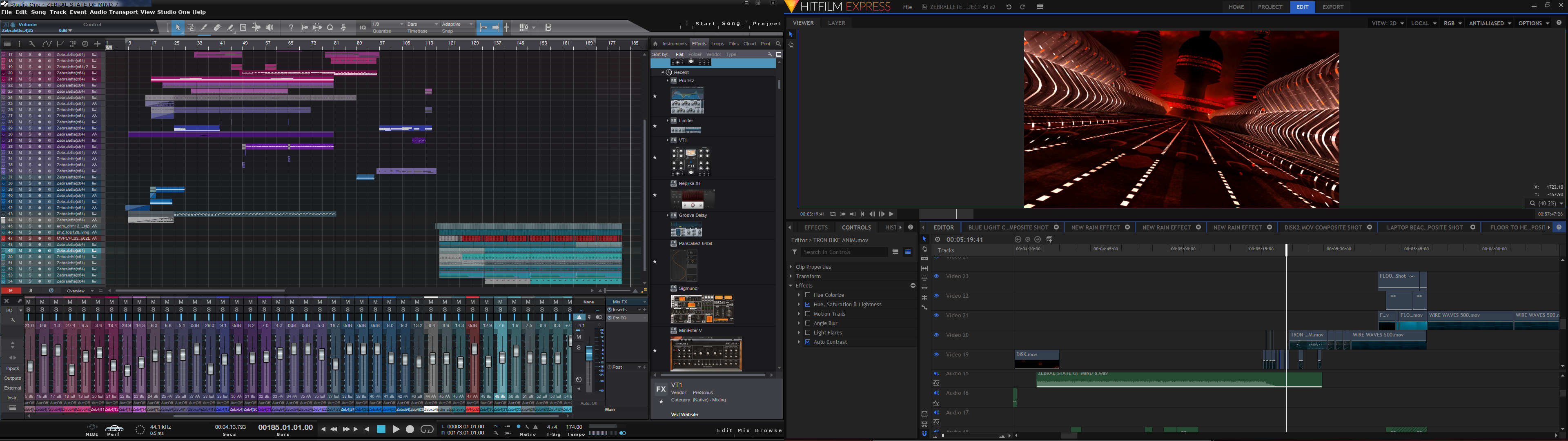Click the Play button in Studio One transport

tap(396, 429)
